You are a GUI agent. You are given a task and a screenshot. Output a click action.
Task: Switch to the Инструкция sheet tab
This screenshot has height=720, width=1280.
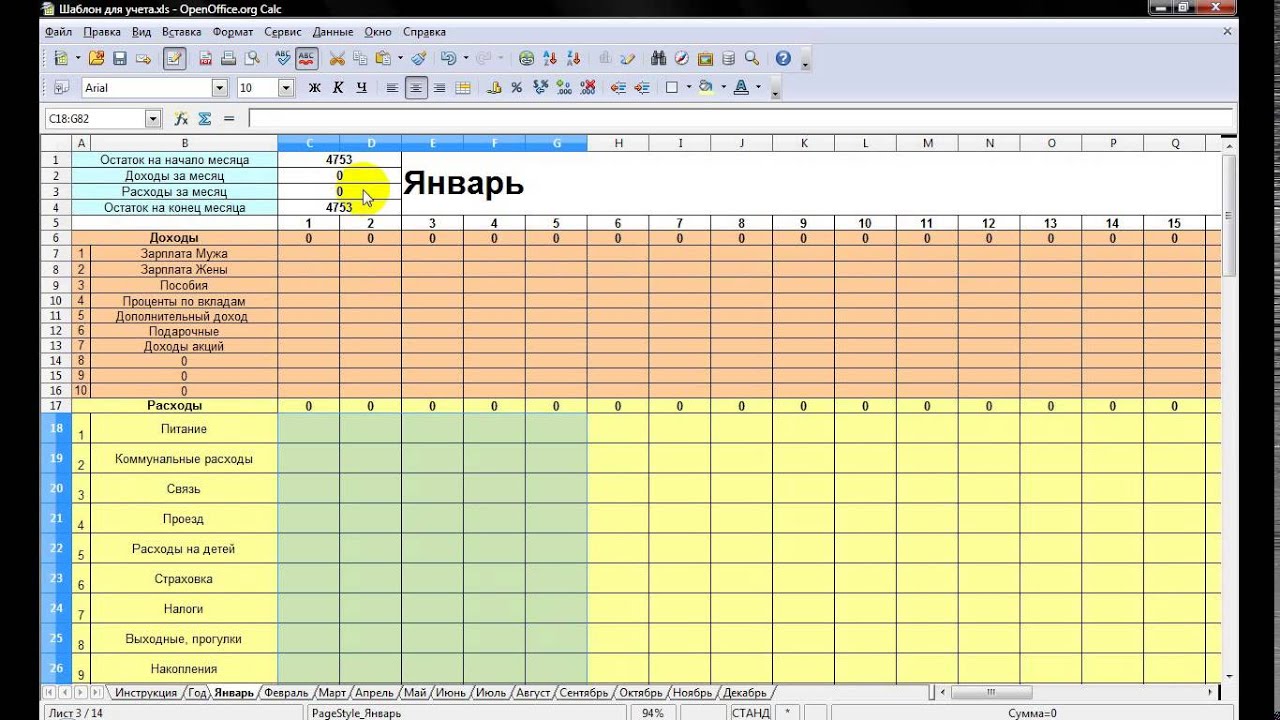click(x=146, y=692)
